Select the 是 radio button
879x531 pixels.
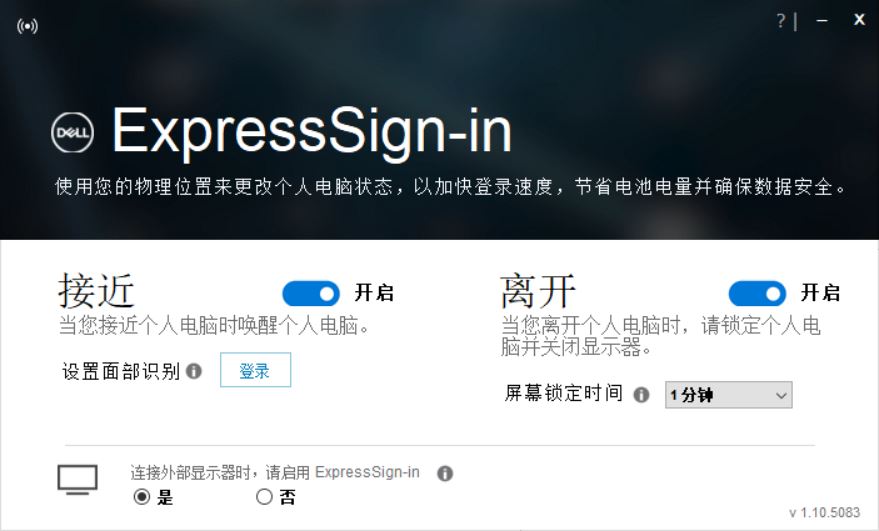(142, 497)
